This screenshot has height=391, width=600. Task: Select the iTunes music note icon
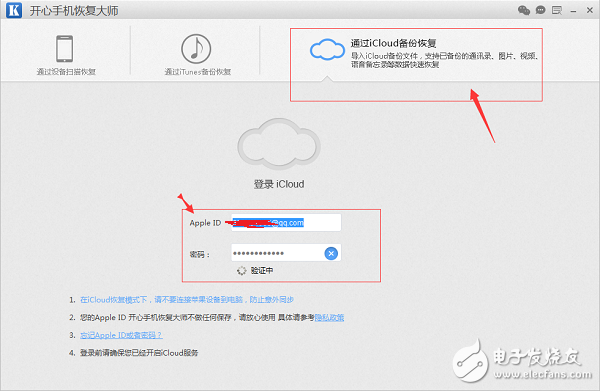(196, 49)
